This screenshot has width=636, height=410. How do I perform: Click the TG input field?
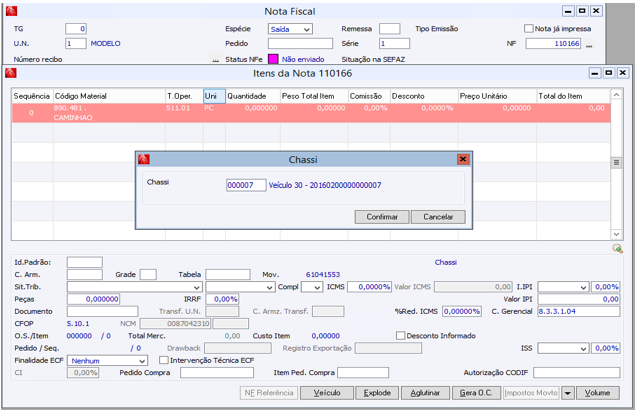pos(76,29)
